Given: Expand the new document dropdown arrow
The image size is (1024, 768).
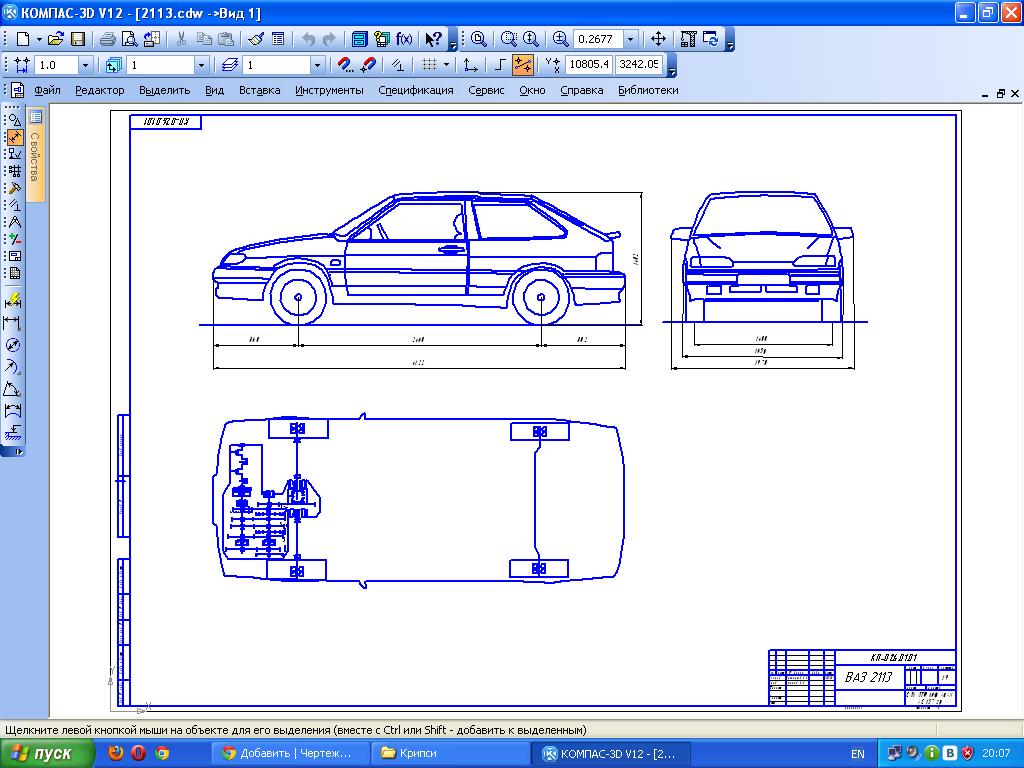Looking at the screenshot, I should point(39,39).
